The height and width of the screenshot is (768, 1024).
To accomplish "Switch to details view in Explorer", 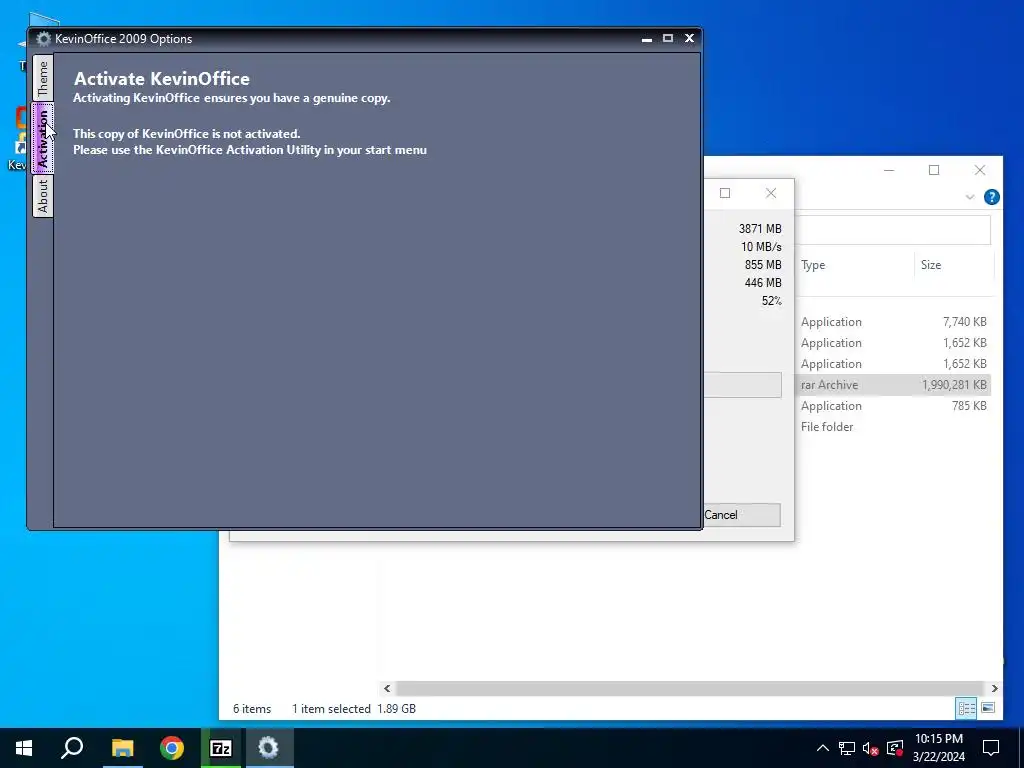I will pos(967,708).
